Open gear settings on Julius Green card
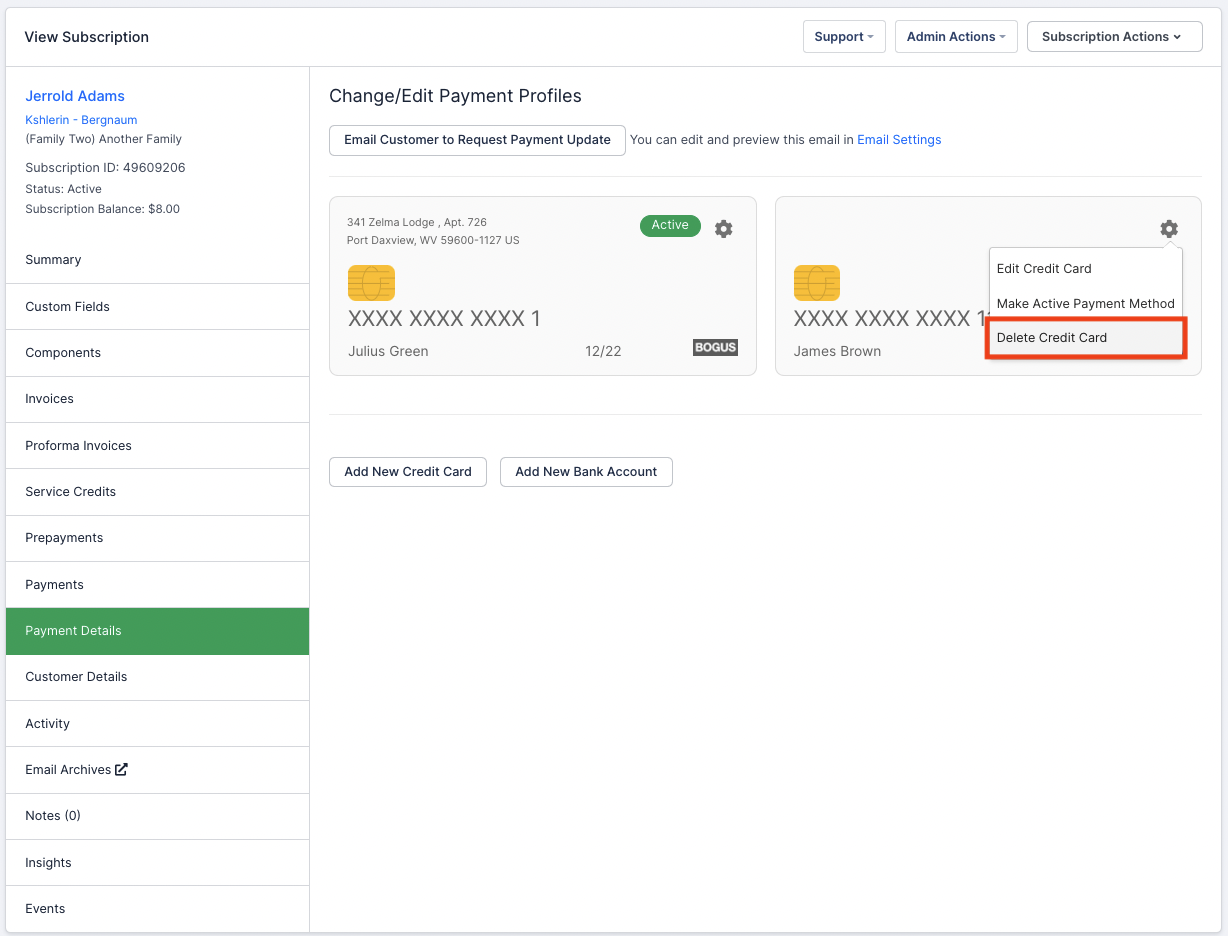 tap(724, 229)
